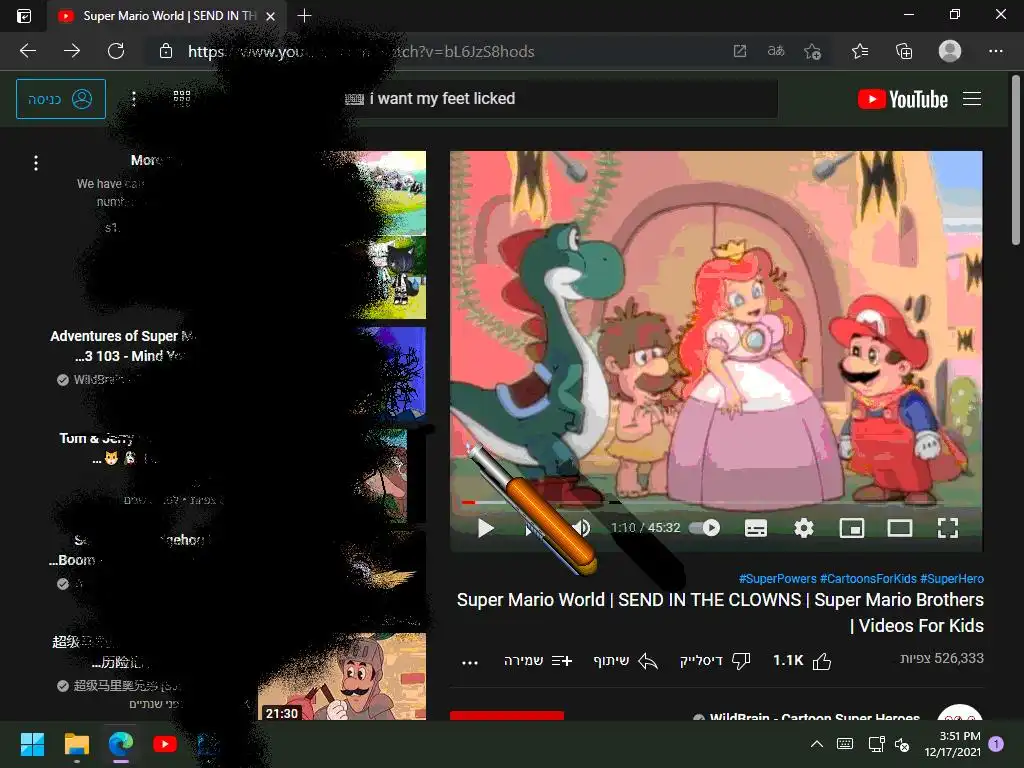This screenshot has height=768, width=1024.
Task: Close the Super Mario World tab
Action: pyautogui.click(x=270, y=16)
